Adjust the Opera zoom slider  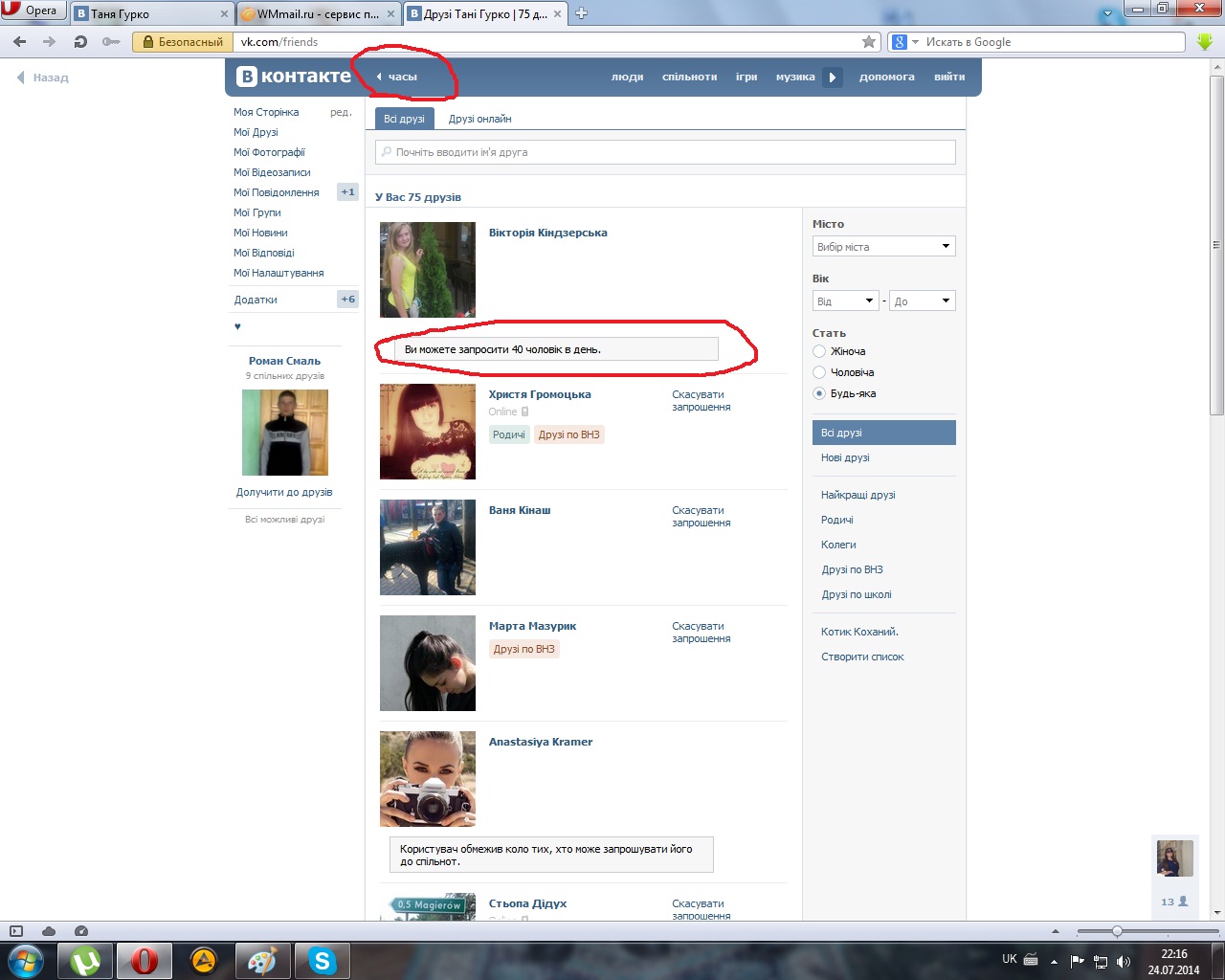(1117, 931)
